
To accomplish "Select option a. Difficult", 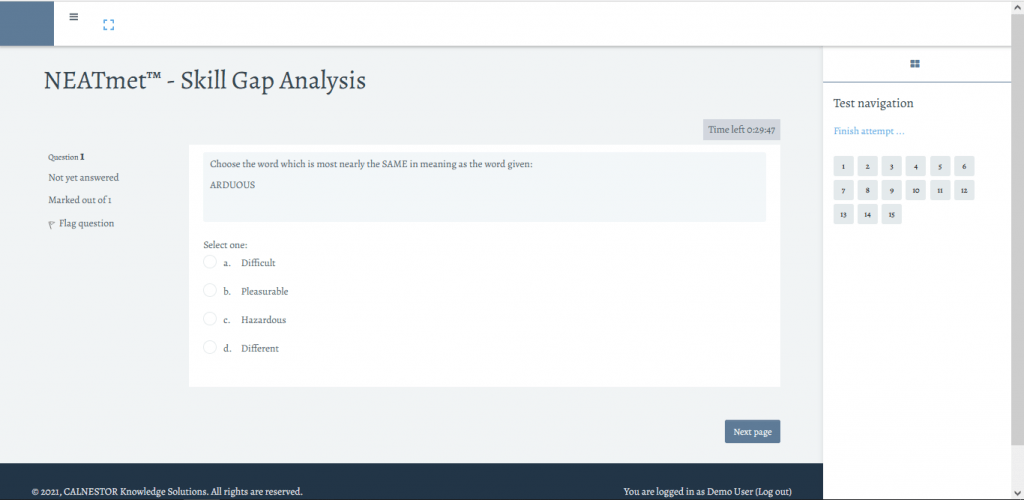I will [210, 262].
